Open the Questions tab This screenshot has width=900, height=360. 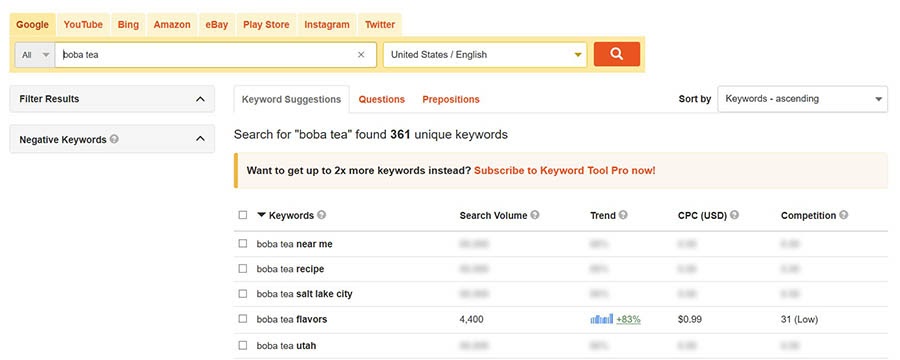pos(382,99)
